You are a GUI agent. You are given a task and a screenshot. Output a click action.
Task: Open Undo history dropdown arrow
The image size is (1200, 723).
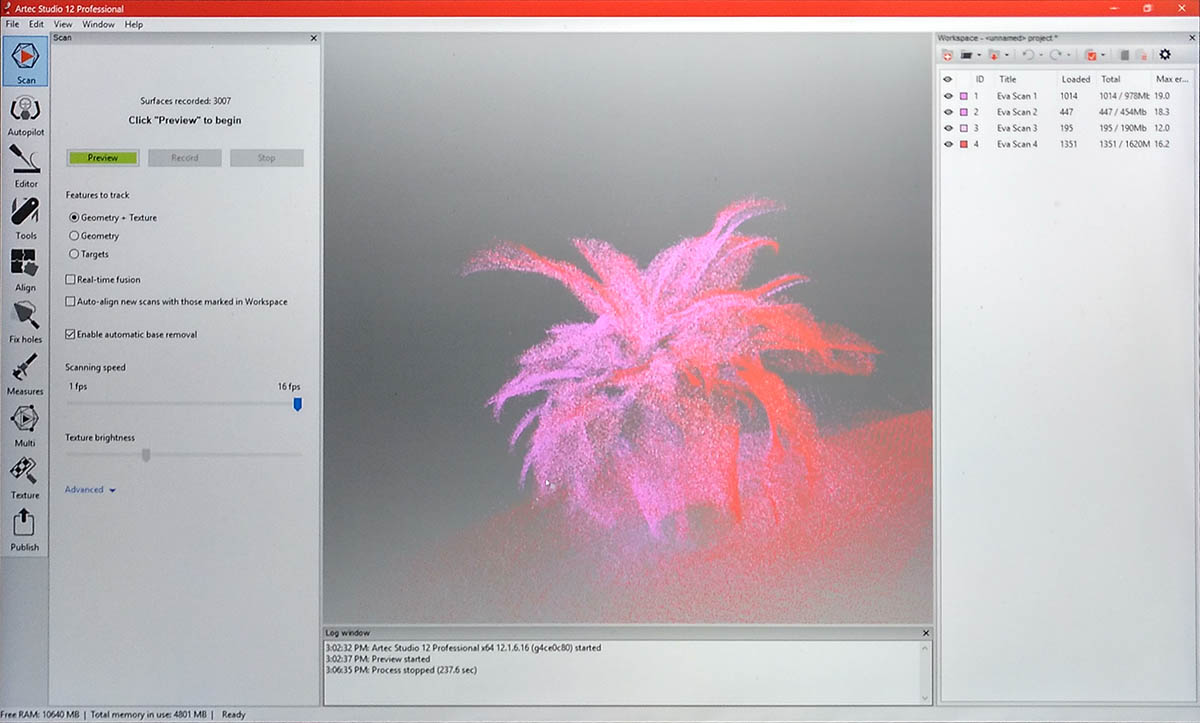(1040, 55)
